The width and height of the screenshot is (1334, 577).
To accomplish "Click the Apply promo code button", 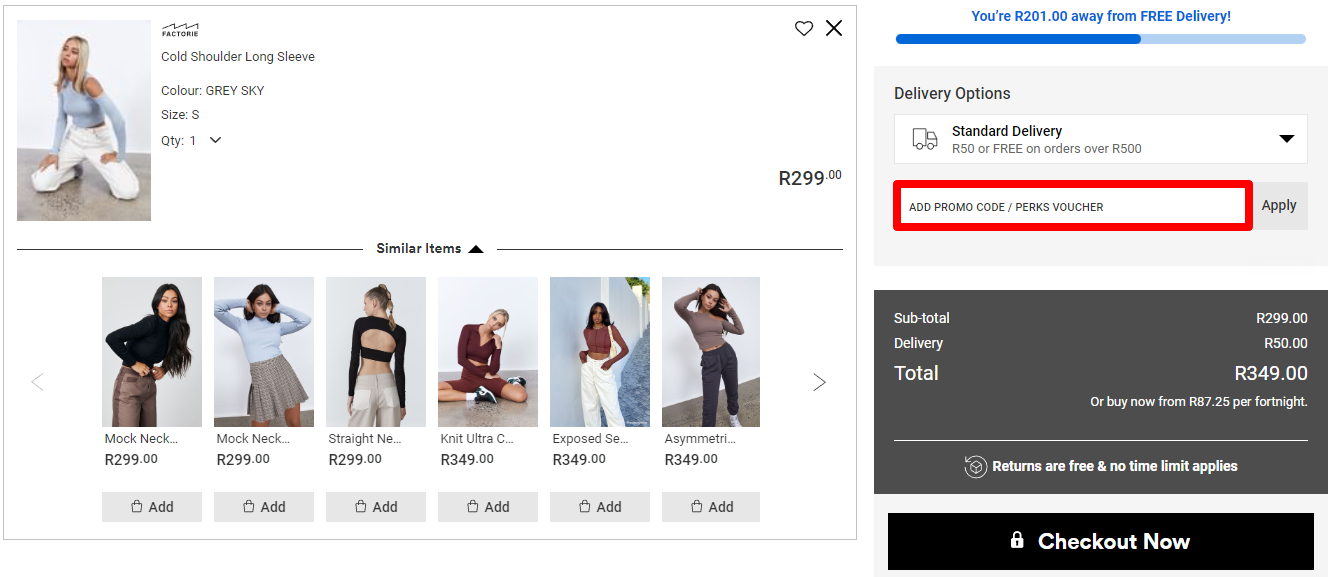I will [x=1279, y=206].
